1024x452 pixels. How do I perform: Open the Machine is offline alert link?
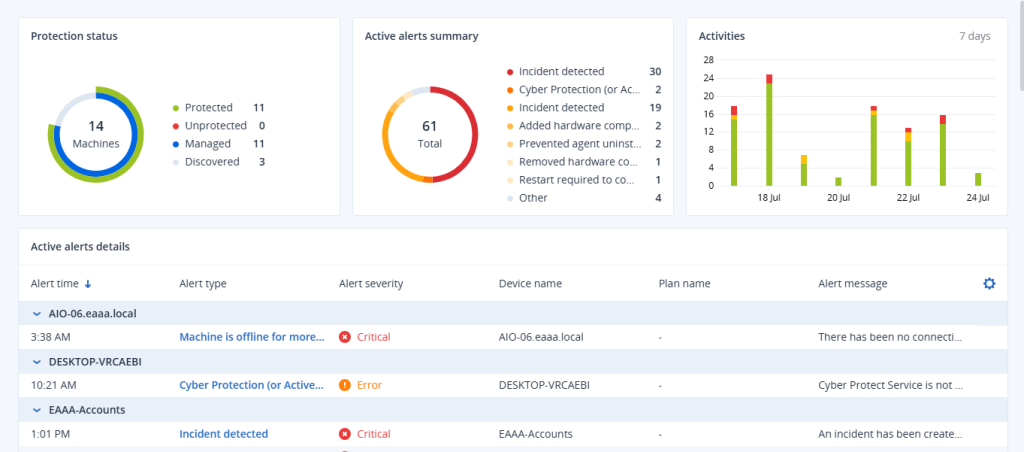point(251,337)
